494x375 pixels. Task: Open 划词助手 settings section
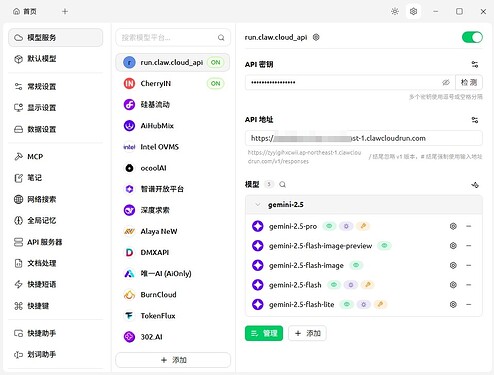[56, 354]
